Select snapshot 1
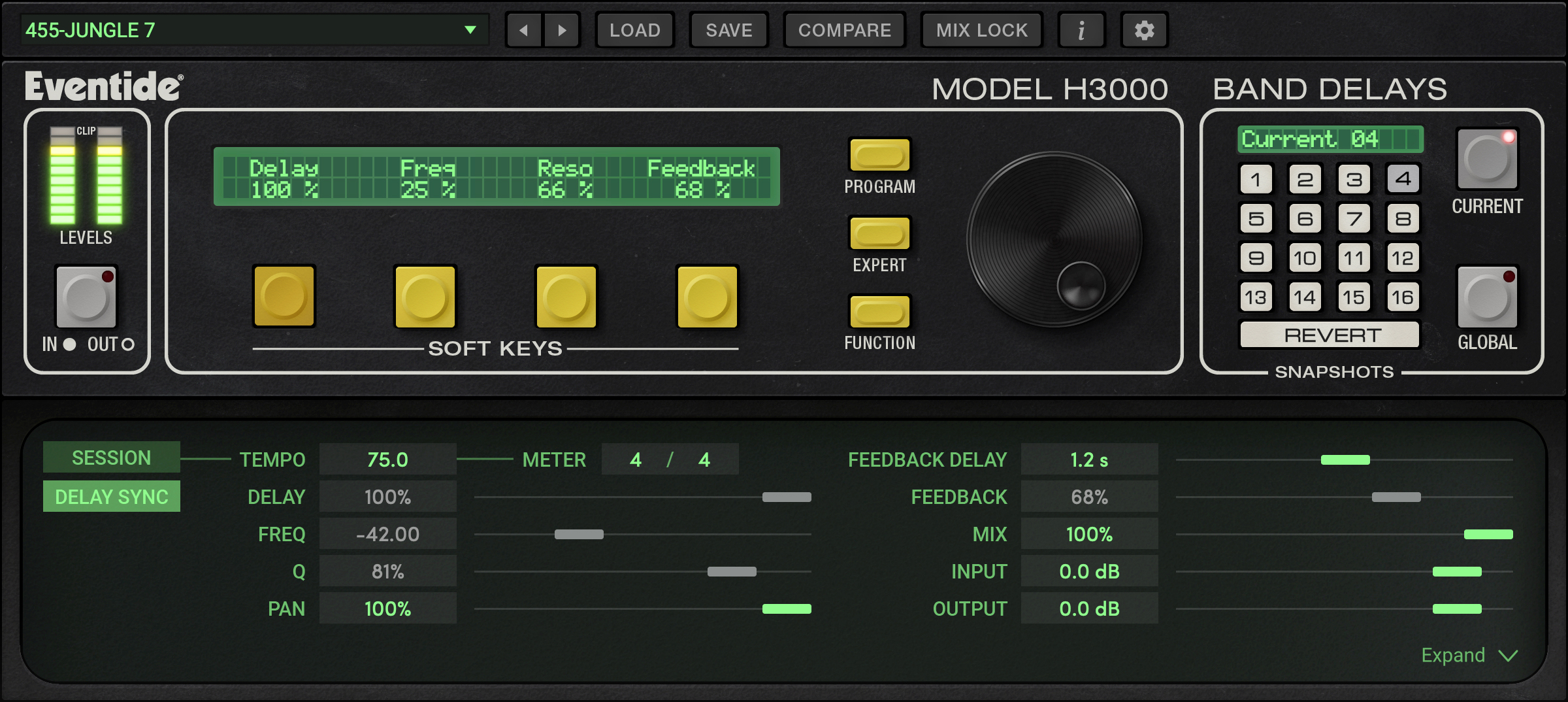Screen dimensions: 1568x702 tap(1256, 179)
